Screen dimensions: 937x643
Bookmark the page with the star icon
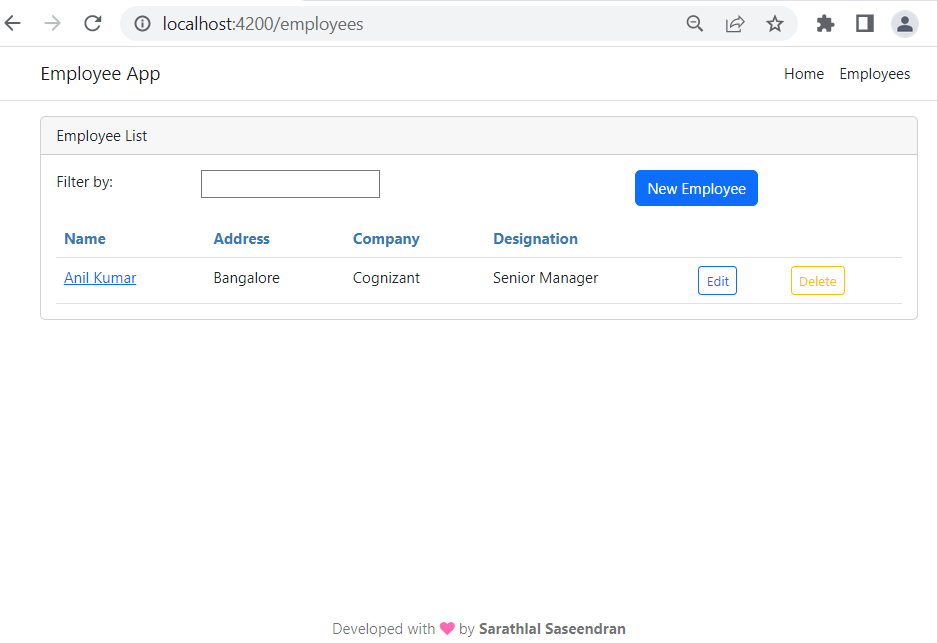(775, 24)
